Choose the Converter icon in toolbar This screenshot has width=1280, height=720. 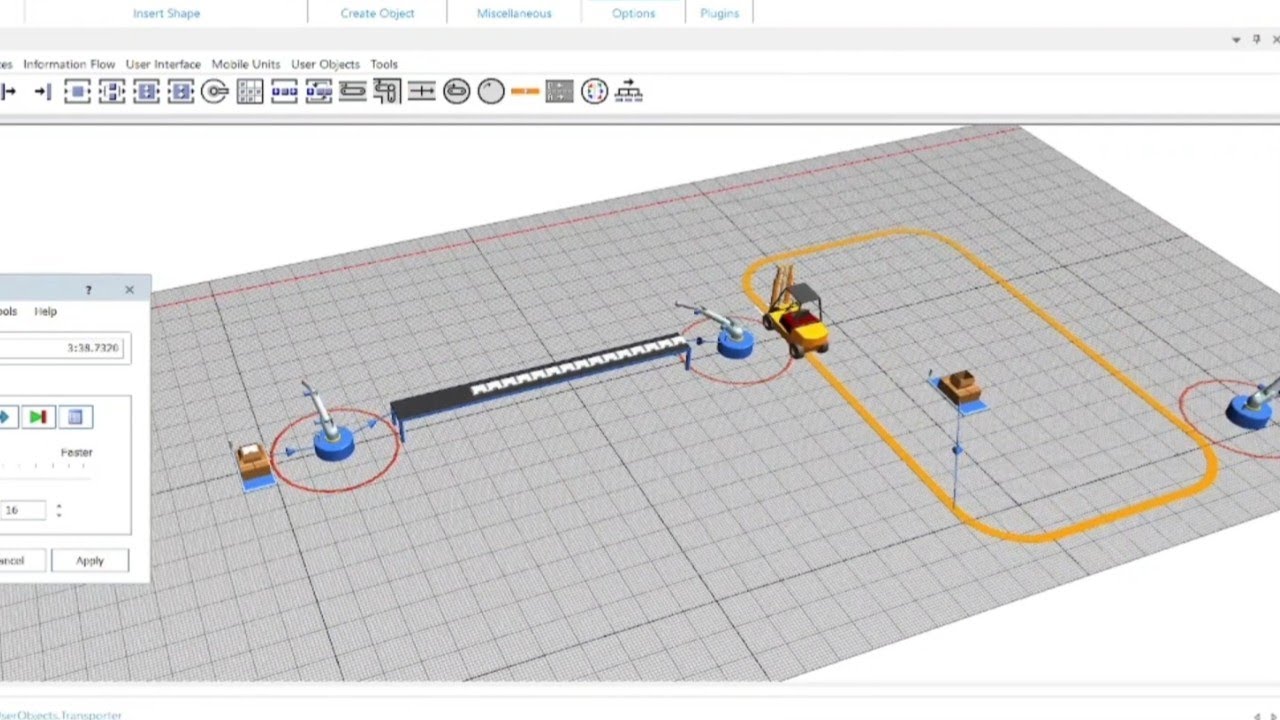pyautogui.click(x=422, y=92)
